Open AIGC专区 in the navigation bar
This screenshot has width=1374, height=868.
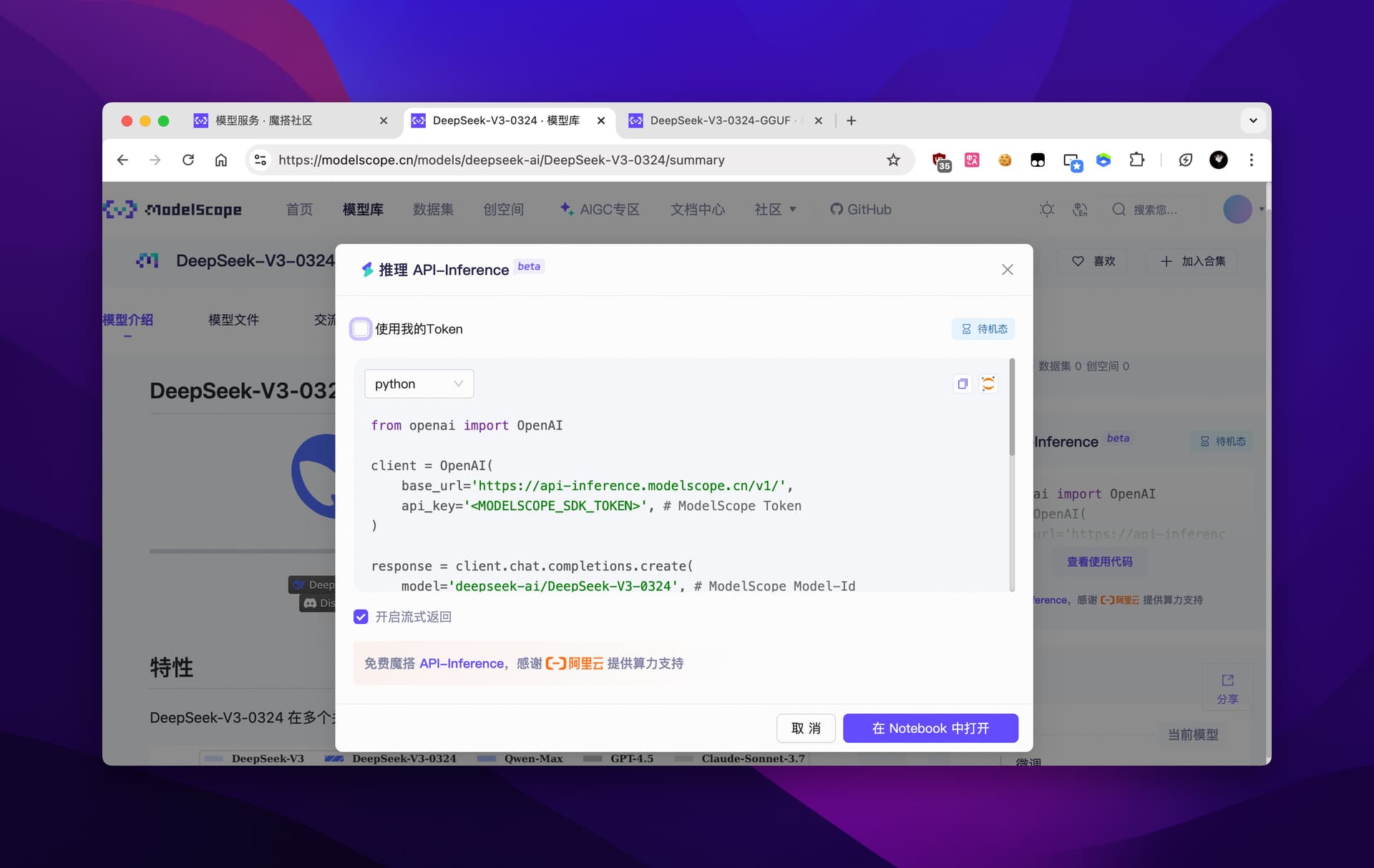click(x=600, y=210)
